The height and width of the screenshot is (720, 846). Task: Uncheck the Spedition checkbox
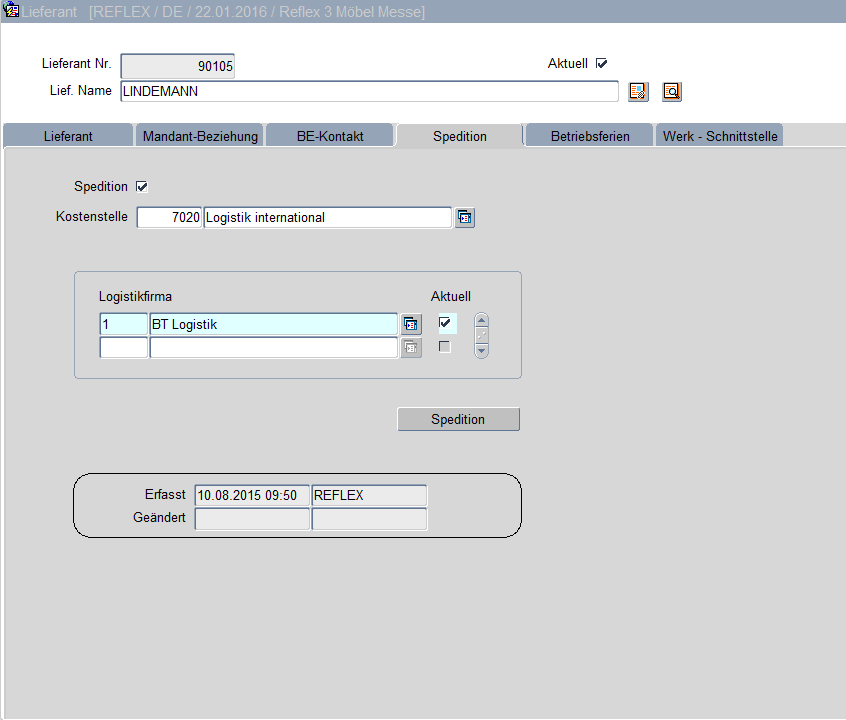(x=141, y=187)
